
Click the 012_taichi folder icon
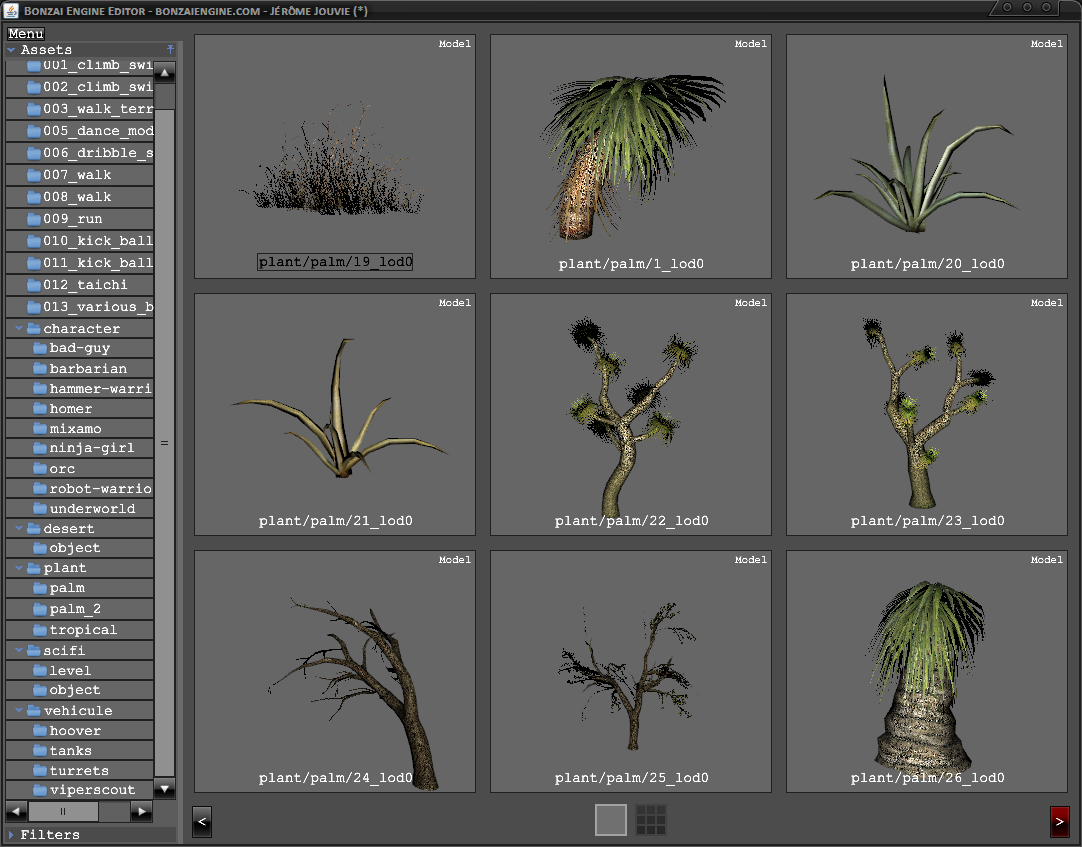[x=33, y=285]
